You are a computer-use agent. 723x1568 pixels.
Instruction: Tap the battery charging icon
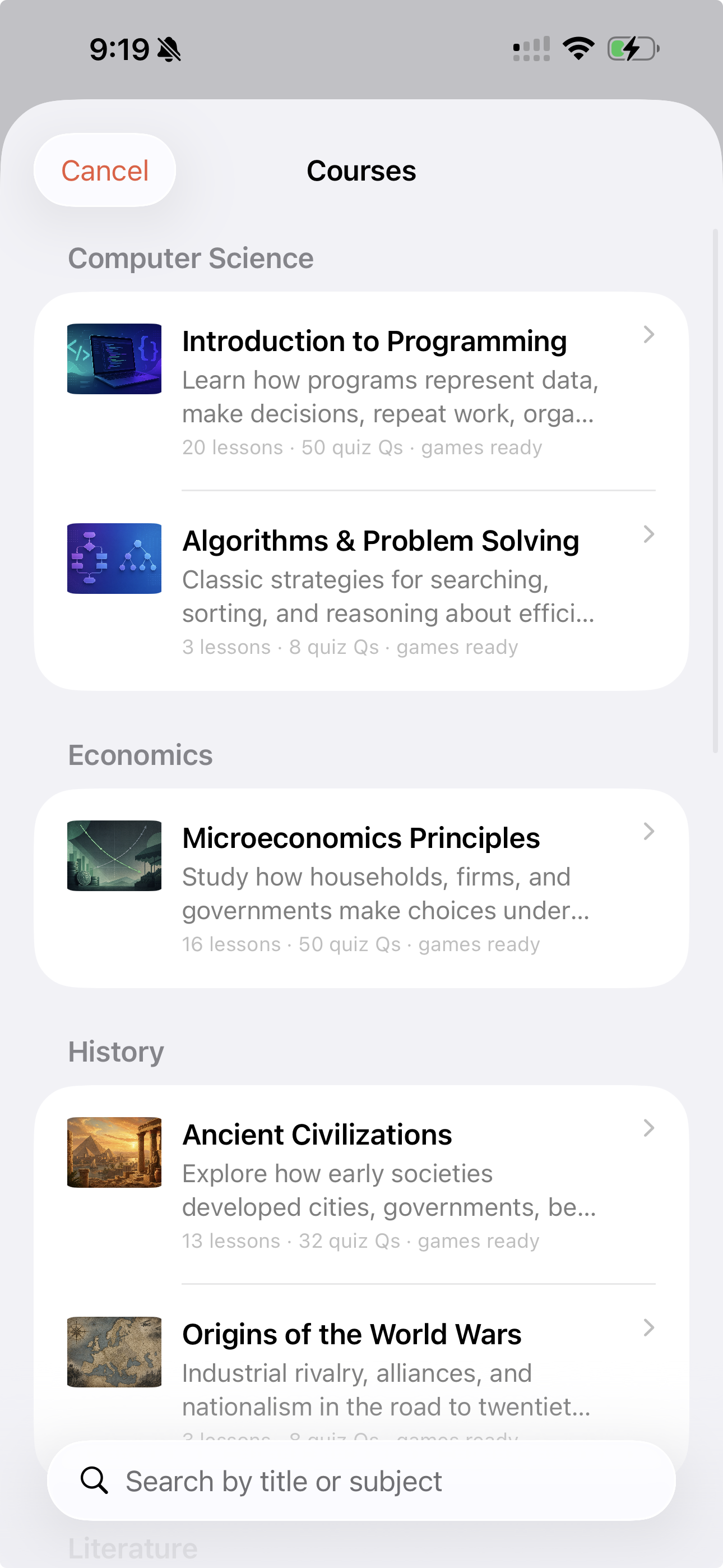coord(633,49)
